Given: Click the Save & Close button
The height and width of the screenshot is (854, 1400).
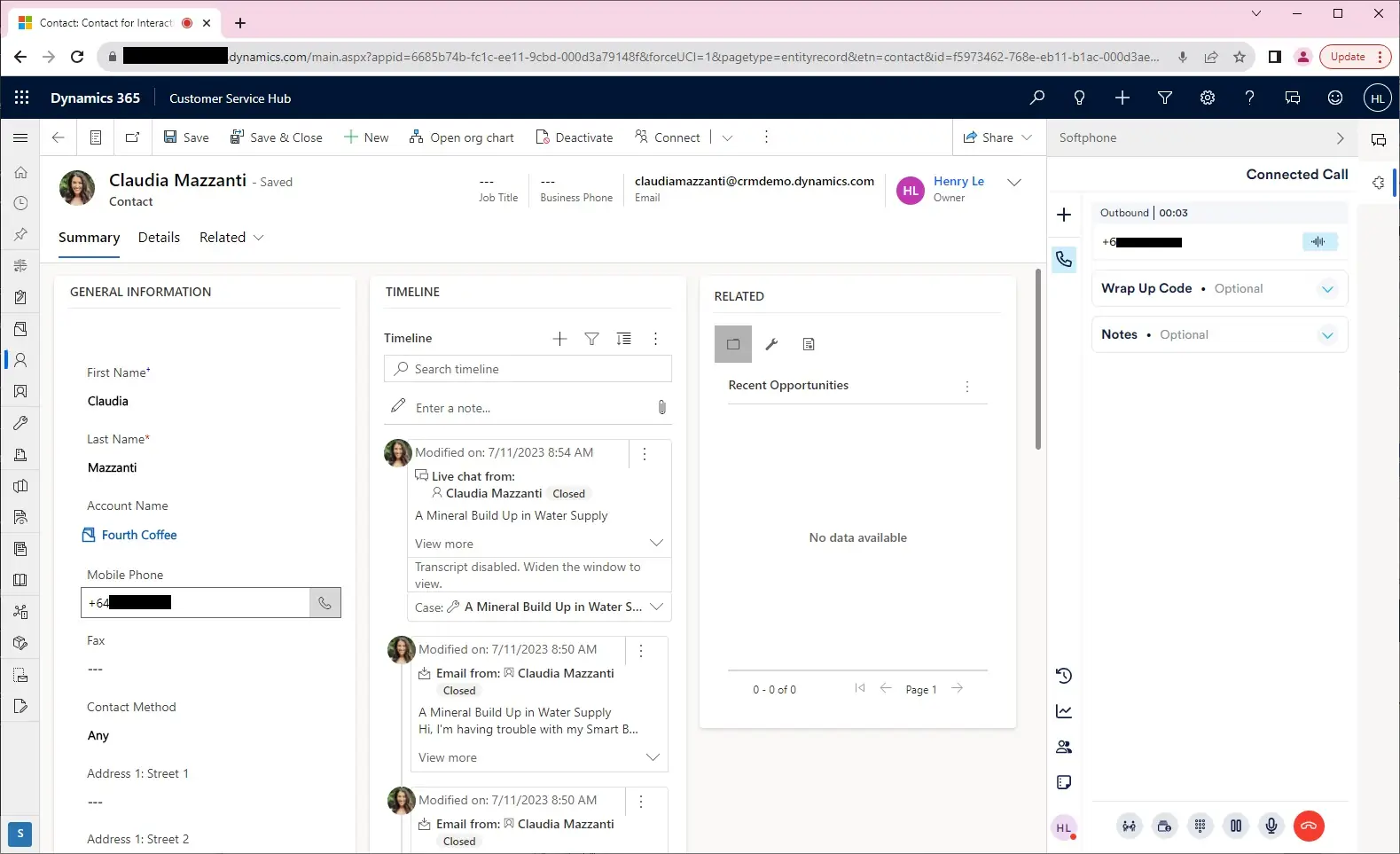Looking at the screenshot, I should pyautogui.click(x=276, y=137).
